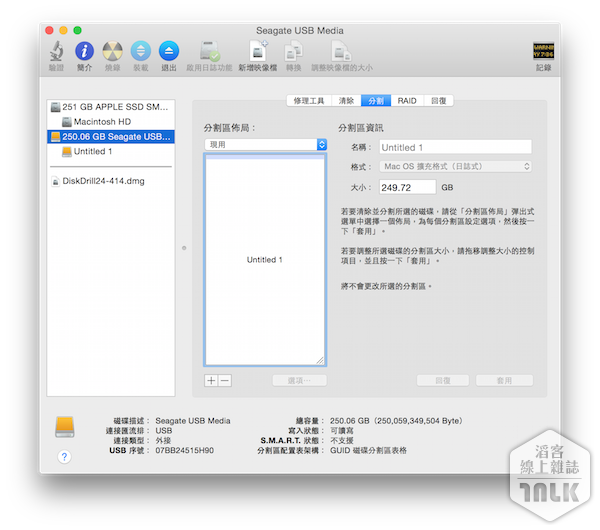
Task: Click the size field showing 249.72
Action: click(407, 187)
